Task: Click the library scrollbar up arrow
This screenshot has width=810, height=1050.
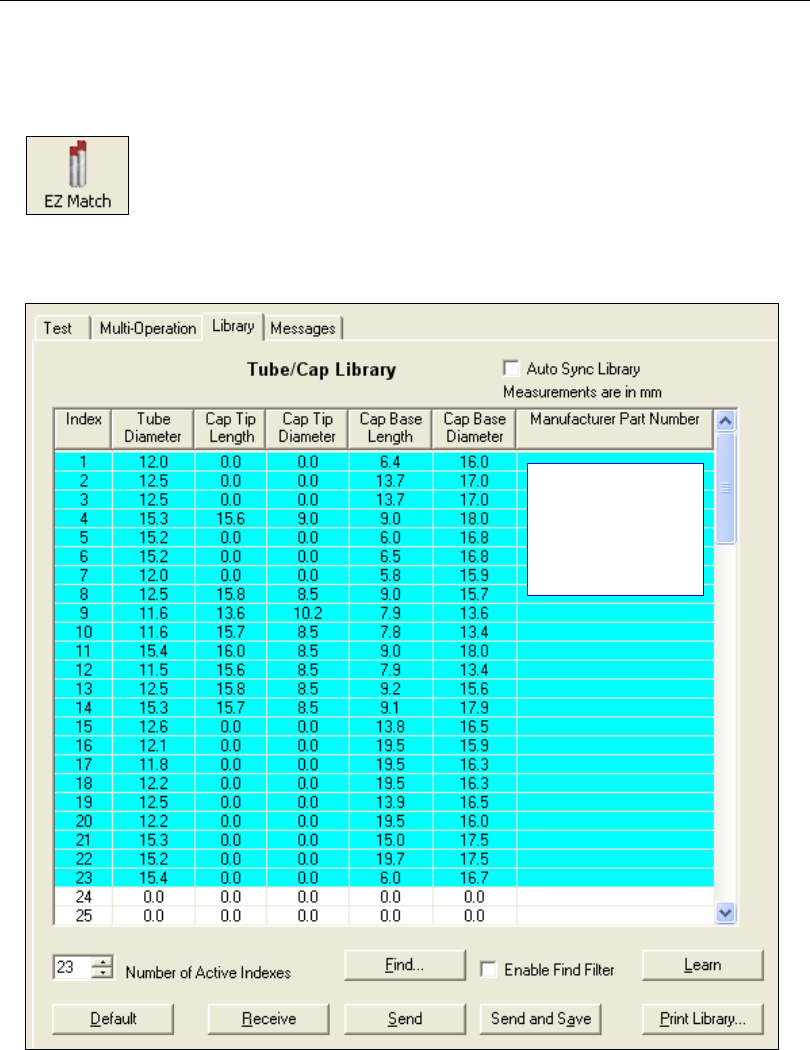Action: point(726,421)
